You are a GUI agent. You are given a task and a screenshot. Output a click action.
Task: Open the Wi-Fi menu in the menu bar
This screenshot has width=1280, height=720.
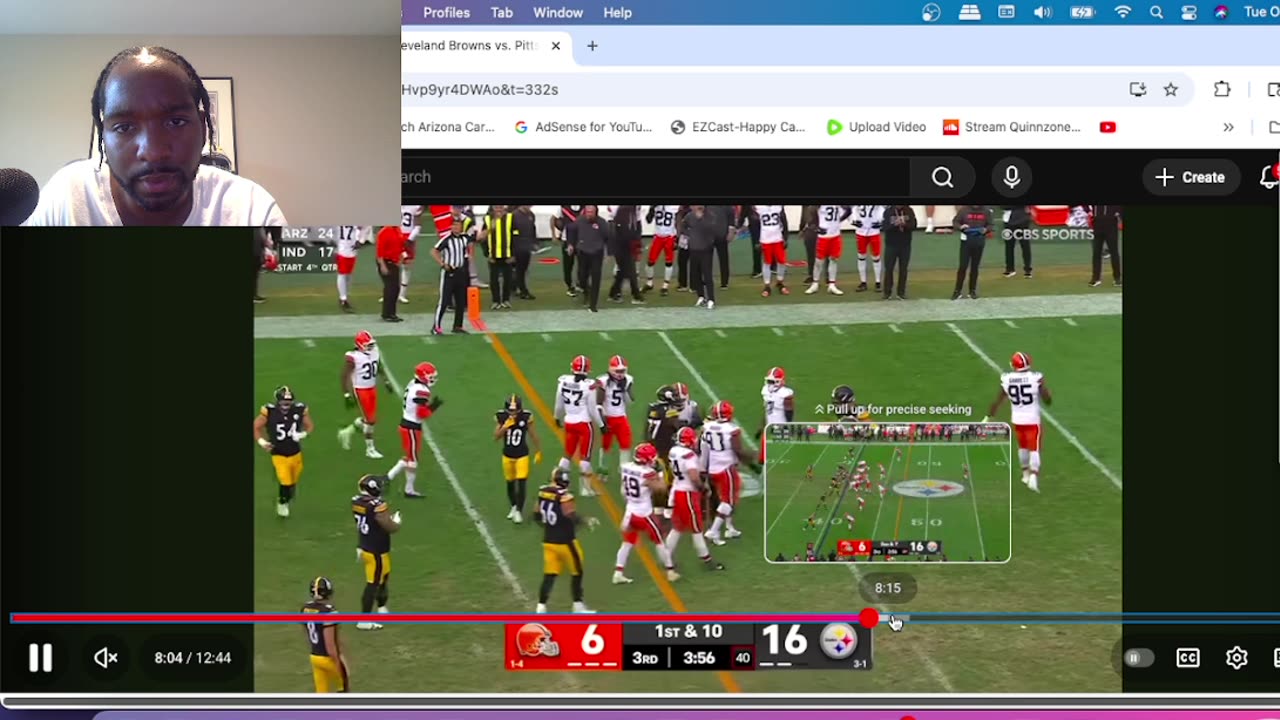point(1123,13)
